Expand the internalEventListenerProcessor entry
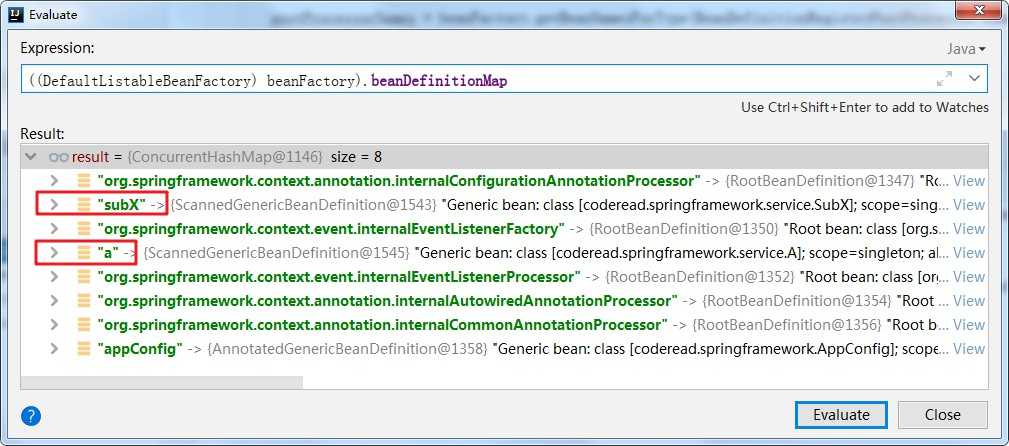This screenshot has height=446, width=1009. point(54,277)
